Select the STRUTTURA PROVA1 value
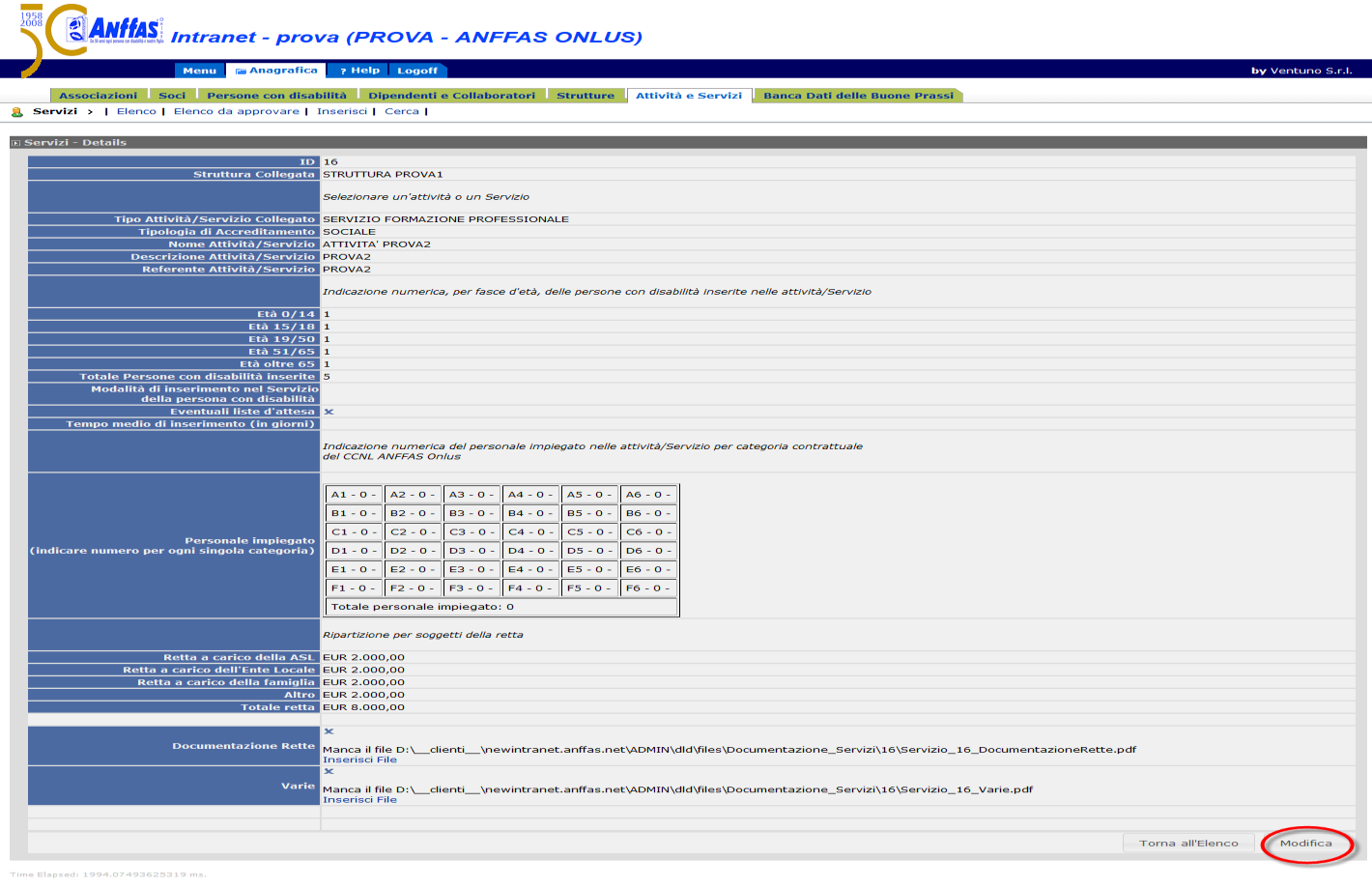Image resolution: width=1372 pixels, height=888 pixels. pos(383,175)
